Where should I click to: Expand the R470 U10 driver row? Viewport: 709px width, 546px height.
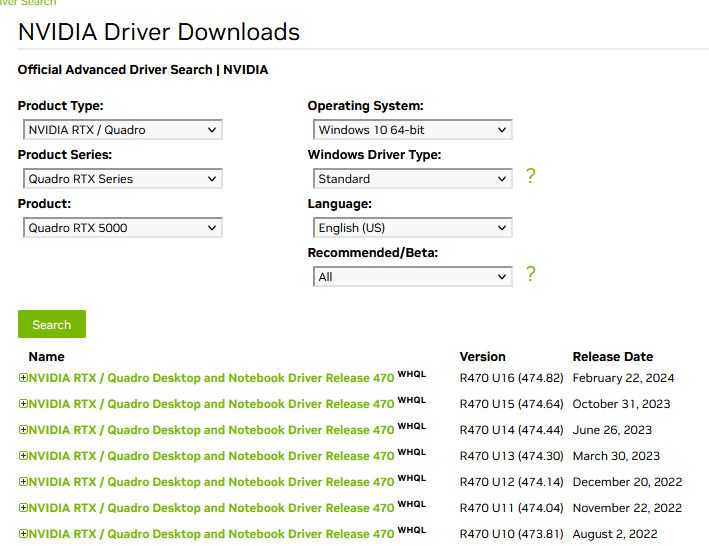pos(23,533)
